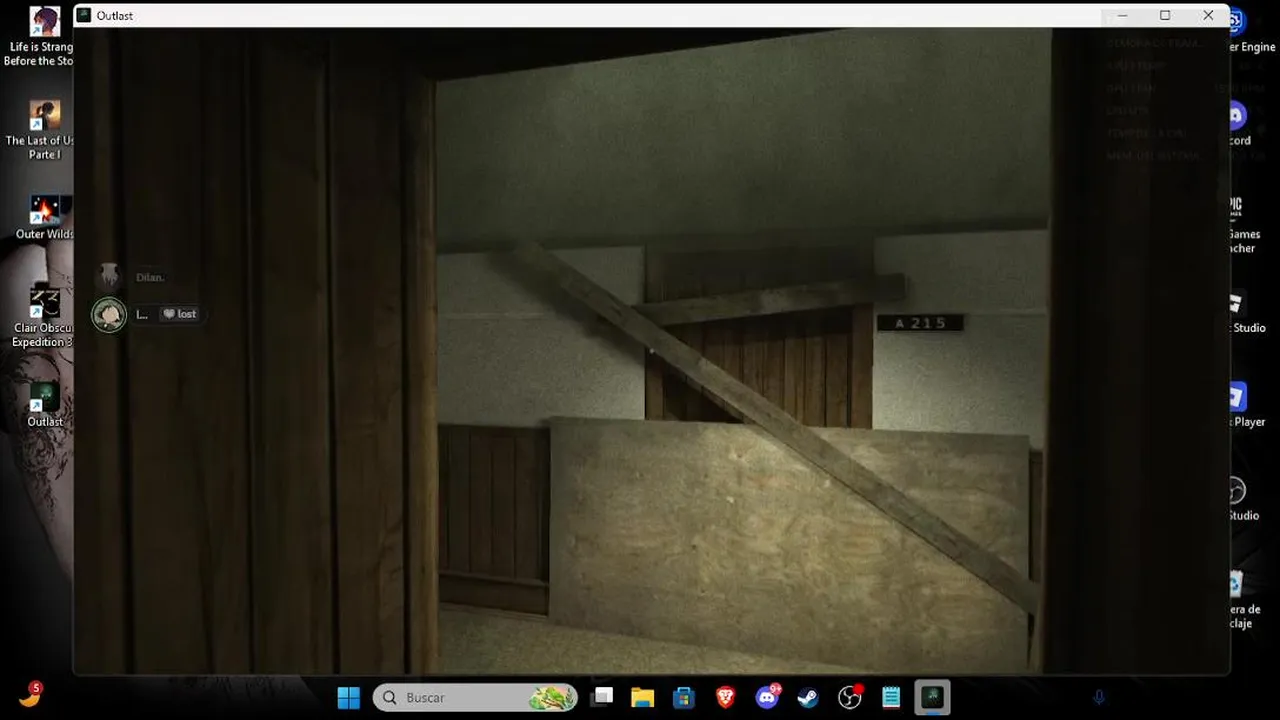
Task: Click the Dilan. name in overlay
Action: click(x=150, y=277)
